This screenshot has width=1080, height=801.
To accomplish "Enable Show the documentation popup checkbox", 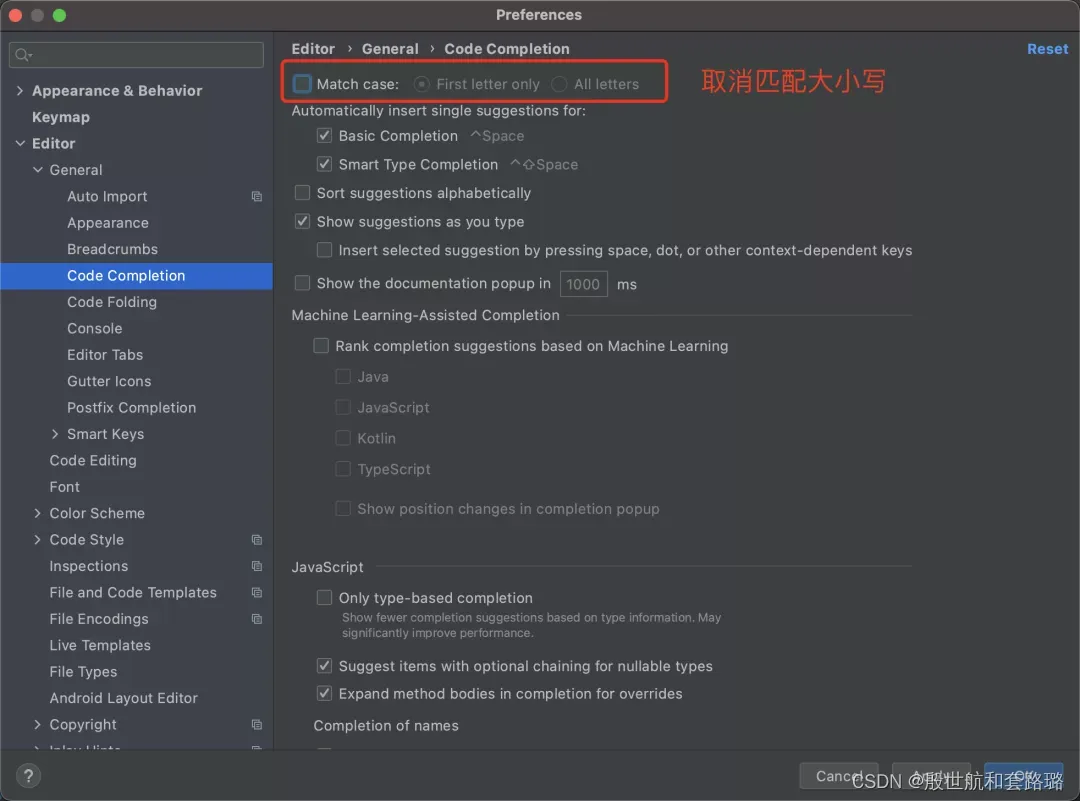I will (x=302, y=283).
